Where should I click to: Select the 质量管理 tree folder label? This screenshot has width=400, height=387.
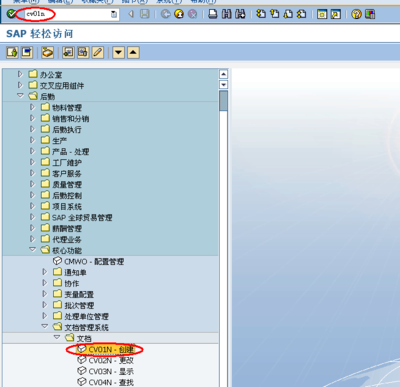(67, 184)
